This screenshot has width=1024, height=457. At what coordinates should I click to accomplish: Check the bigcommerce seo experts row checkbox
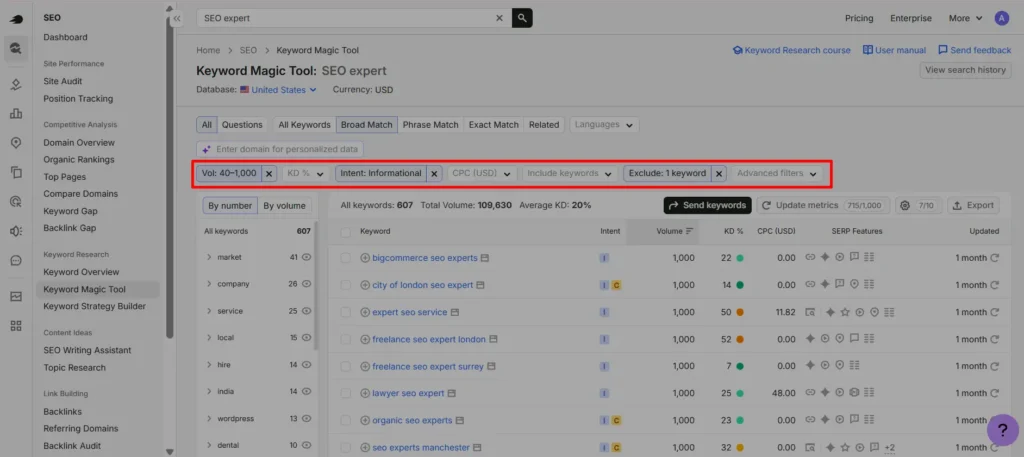pyautogui.click(x=345, y=258)
